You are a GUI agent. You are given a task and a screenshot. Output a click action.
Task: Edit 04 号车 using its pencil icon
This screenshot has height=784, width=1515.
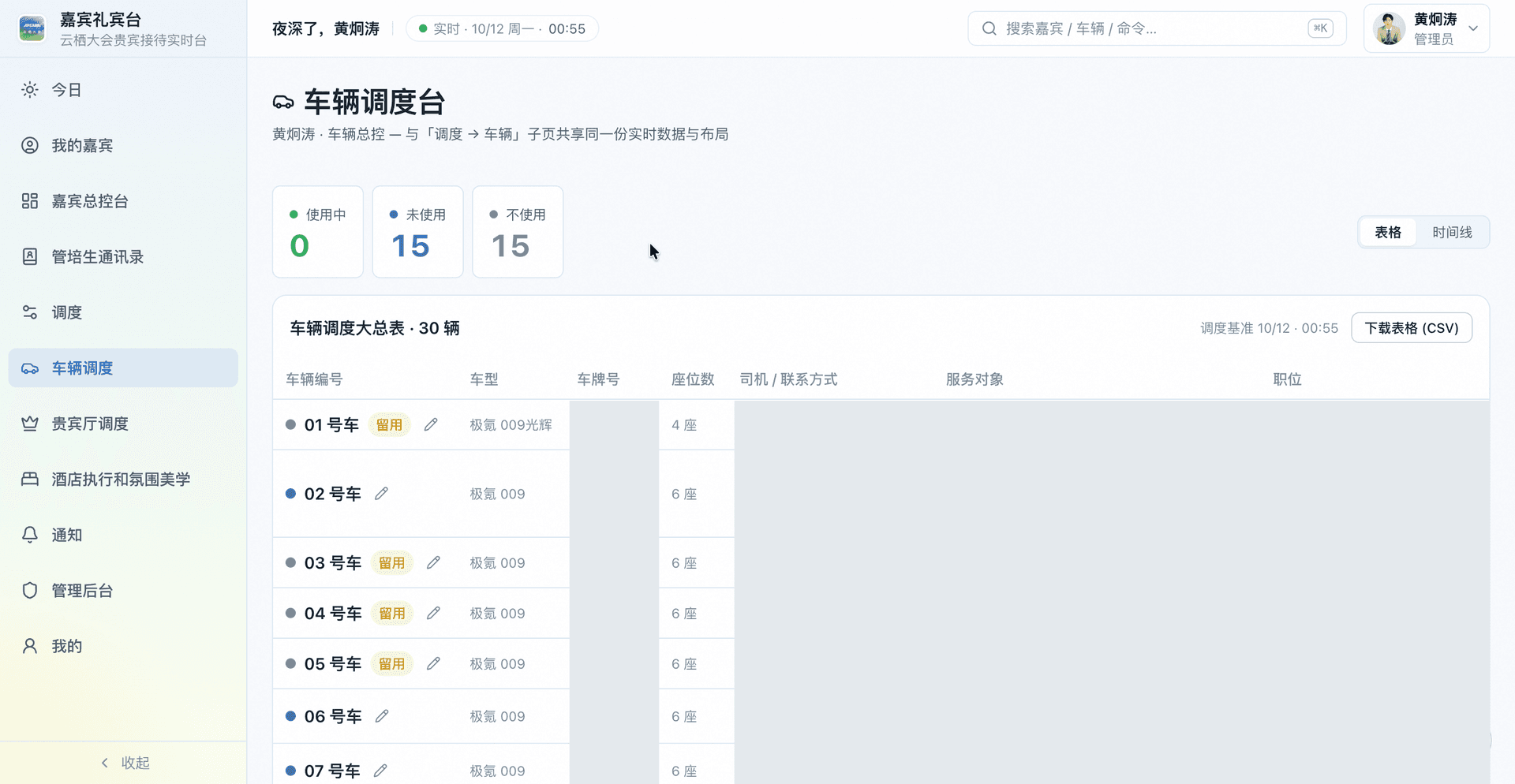(433, 613)
